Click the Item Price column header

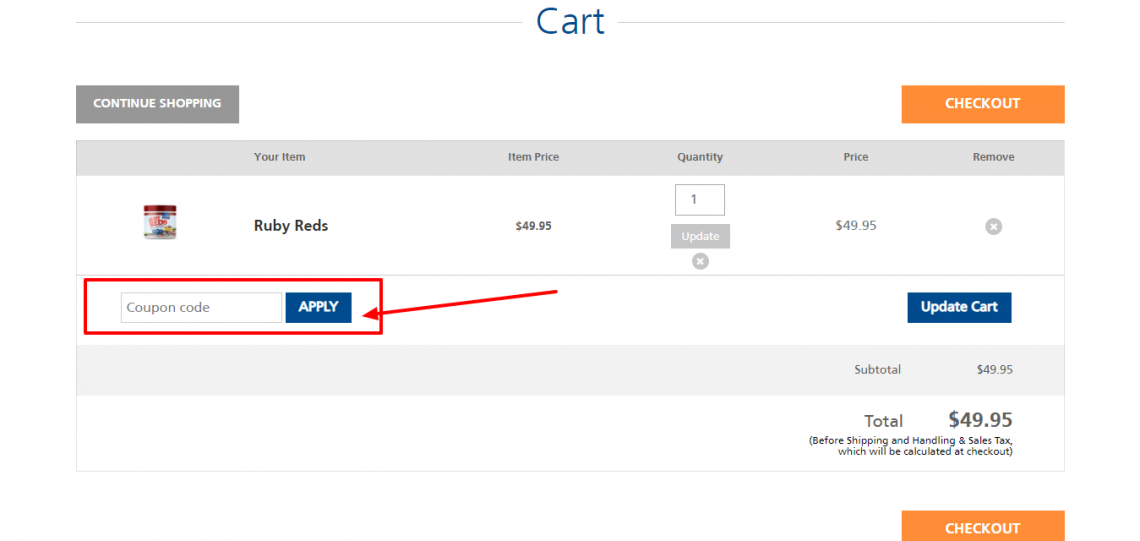pyautogui.click(x=533, y=157)
